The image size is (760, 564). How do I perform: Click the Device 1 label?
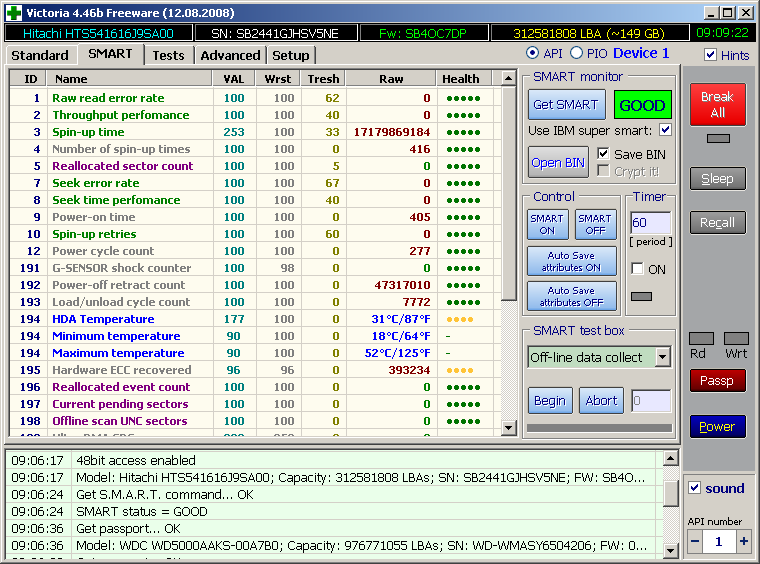[x=641, y=53]
